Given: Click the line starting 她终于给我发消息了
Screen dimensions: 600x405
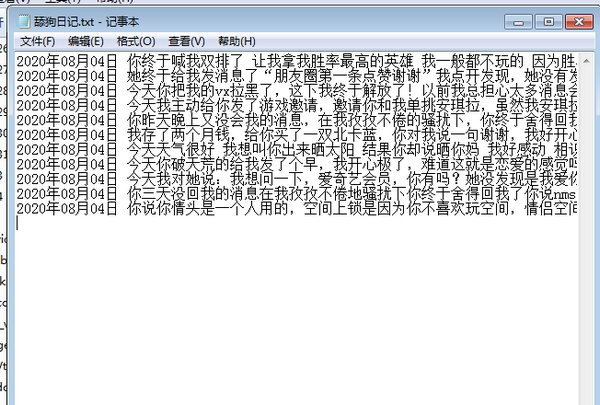Looking at the screenshot, I should pos(297,76).
